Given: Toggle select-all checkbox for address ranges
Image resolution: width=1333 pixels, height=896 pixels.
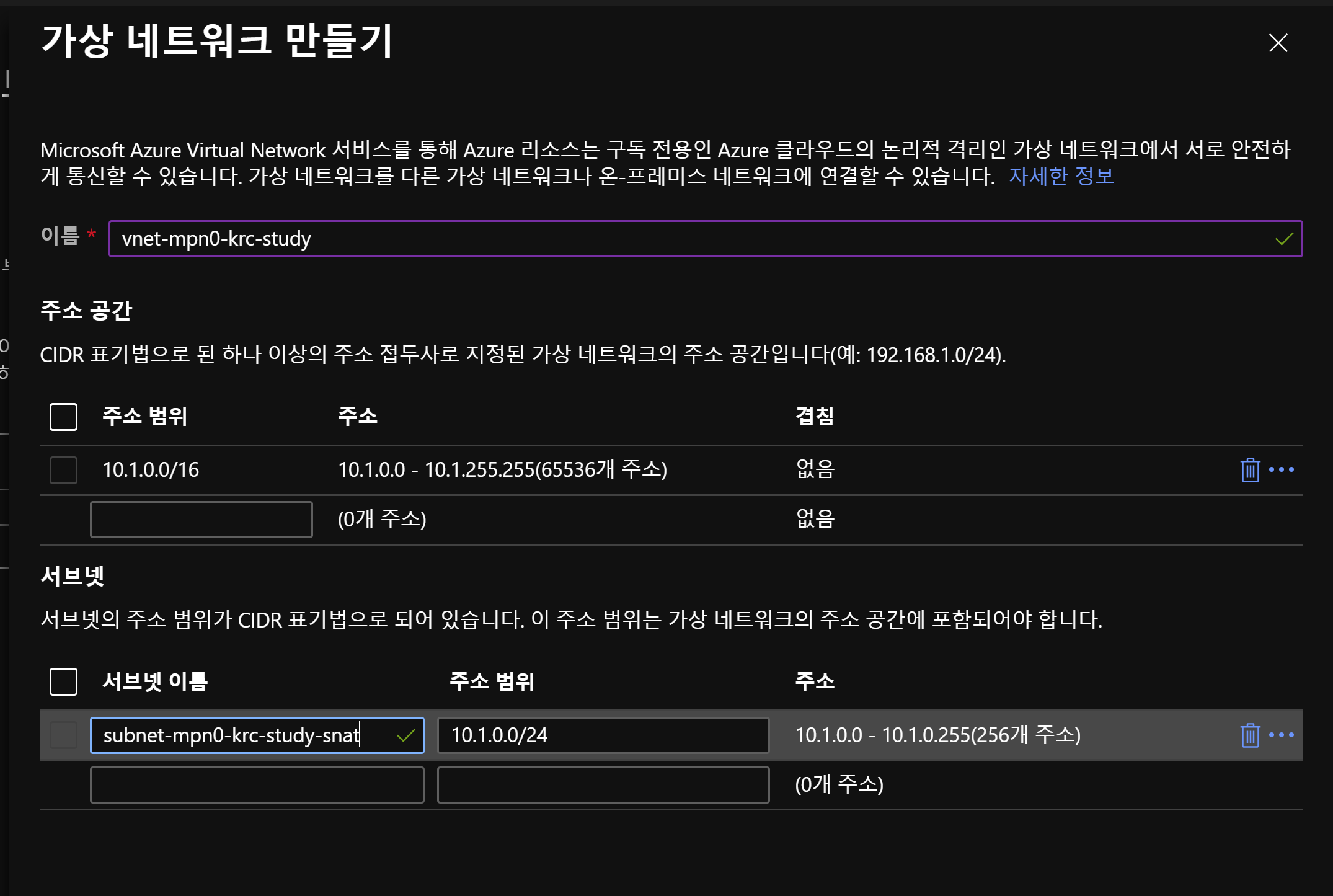Looking at the screenshot, I should pyautogui.click(x=63, y=416).
